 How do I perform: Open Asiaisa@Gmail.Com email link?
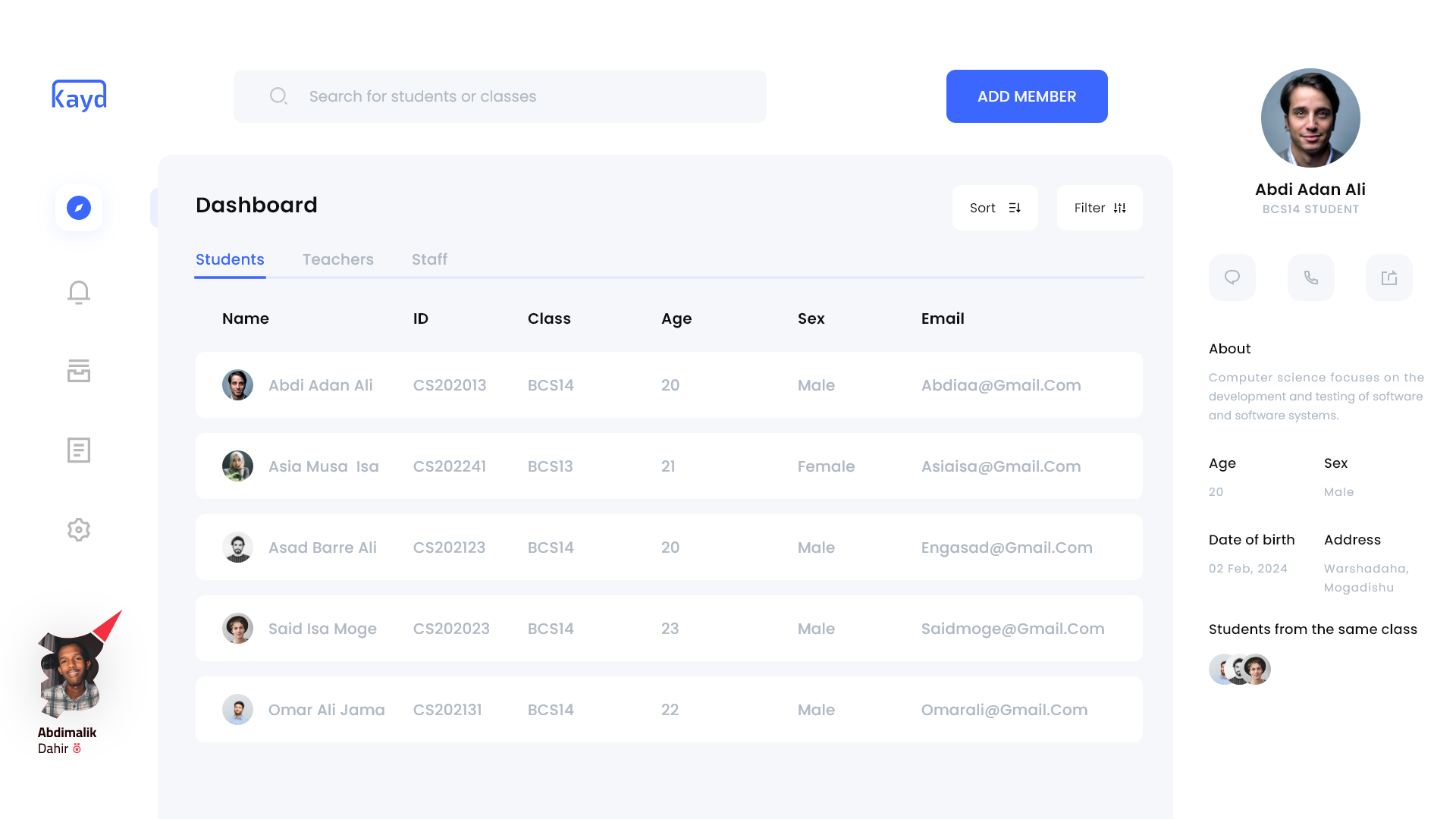1001,466
